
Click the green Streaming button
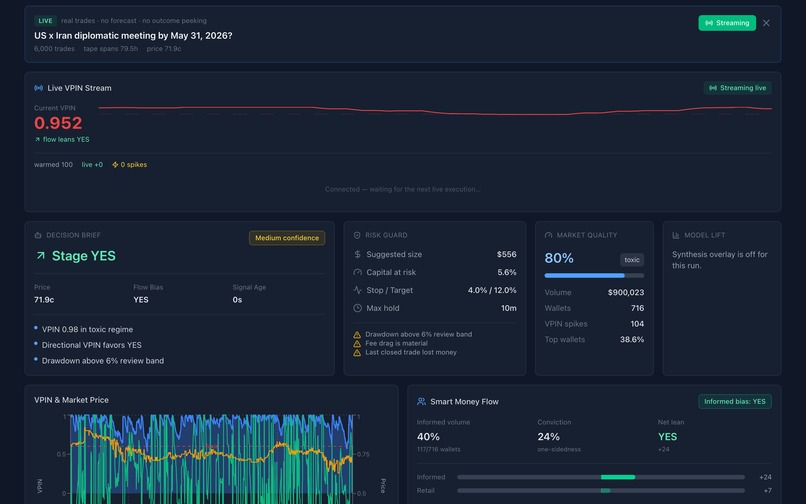727,23
